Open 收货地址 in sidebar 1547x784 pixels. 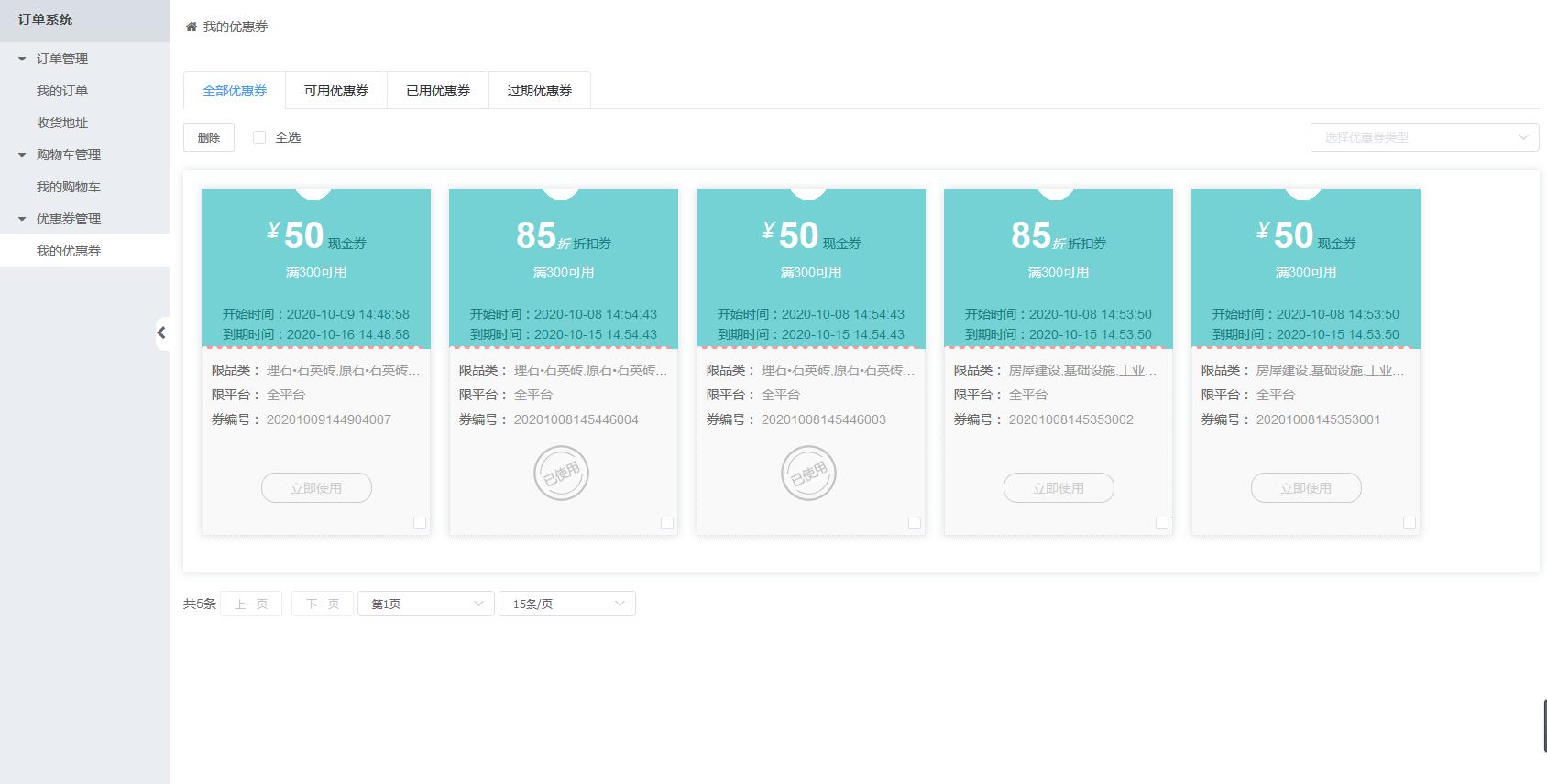62,123
